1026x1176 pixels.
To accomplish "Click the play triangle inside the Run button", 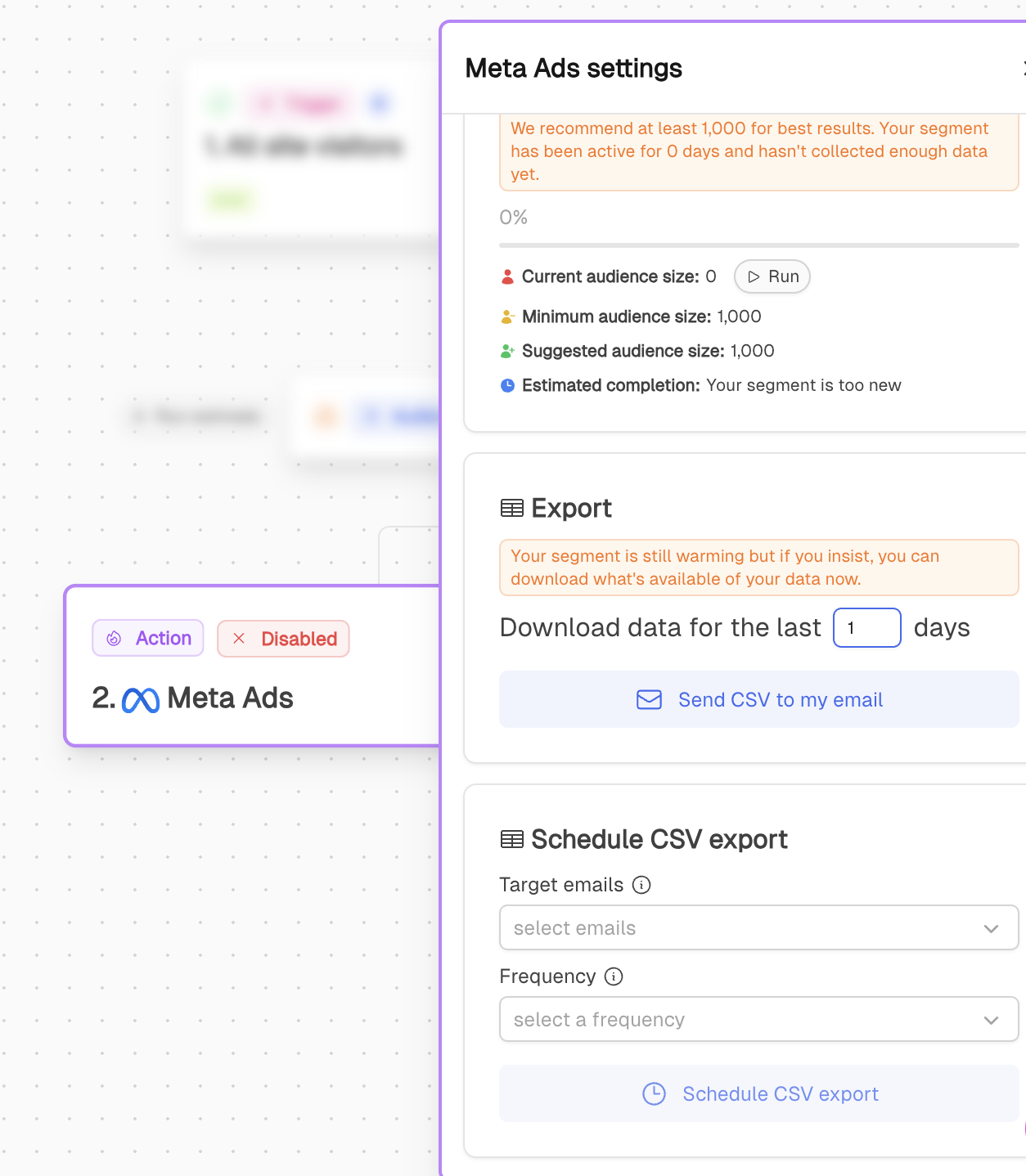I will [x=754, y=276].
